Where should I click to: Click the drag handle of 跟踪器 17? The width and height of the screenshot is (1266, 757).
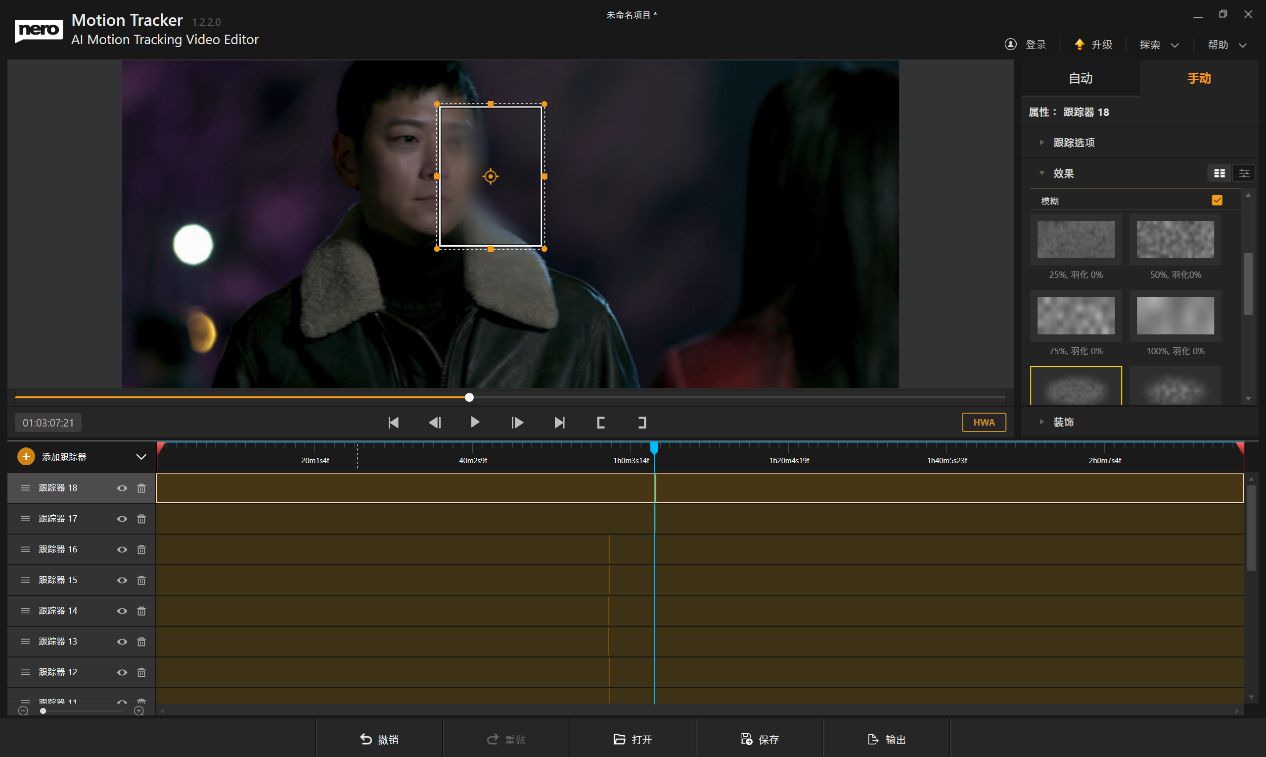click(x=26, y=519)
